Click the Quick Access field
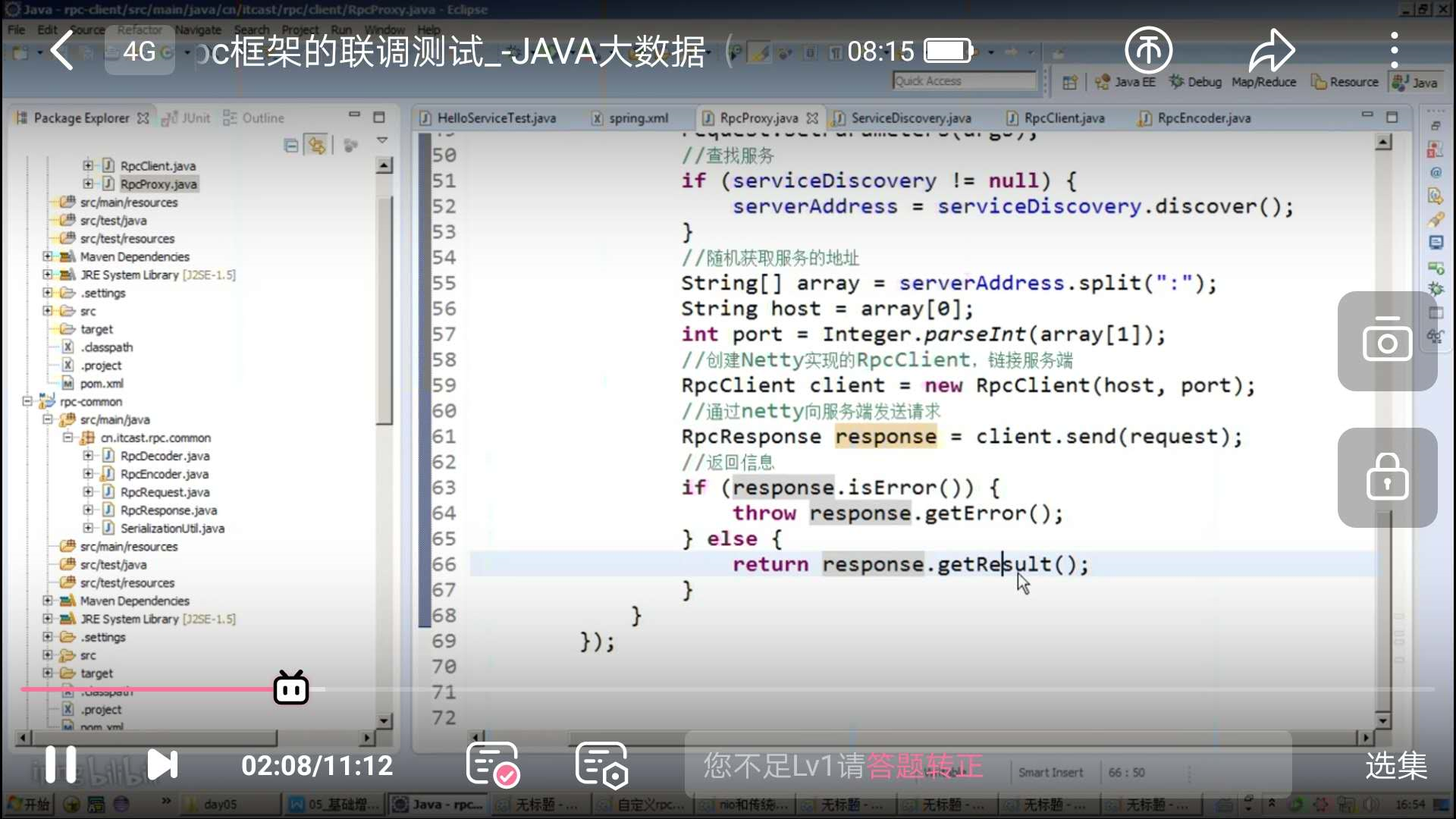 964,81
